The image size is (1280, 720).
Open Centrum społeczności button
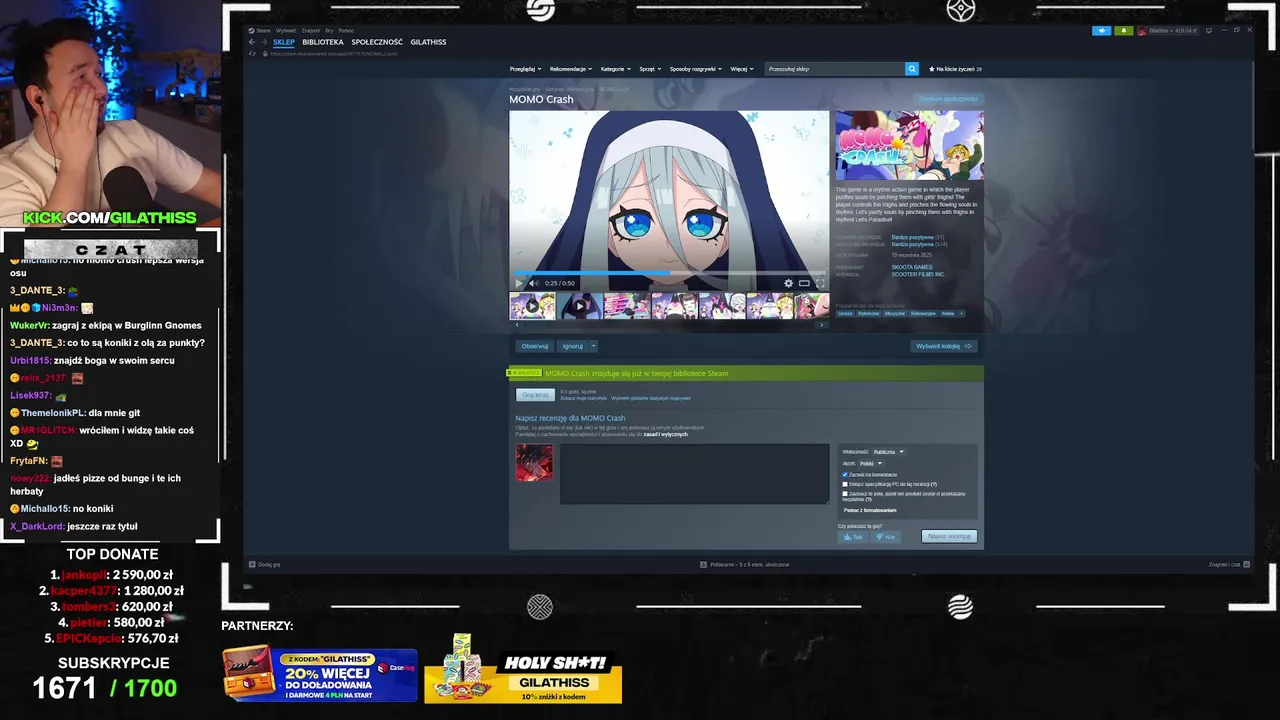948,99
